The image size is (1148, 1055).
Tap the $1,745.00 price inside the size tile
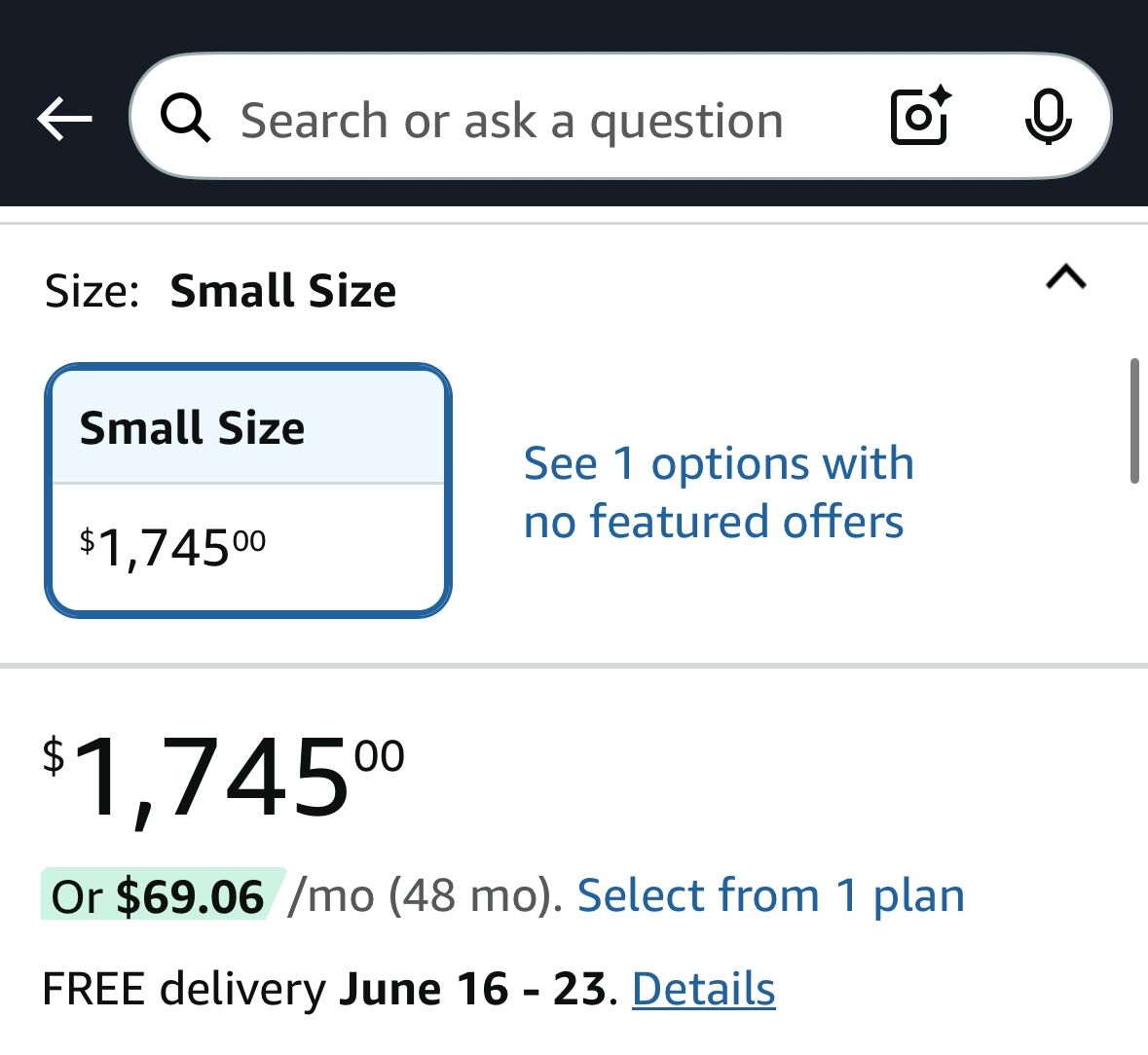pyautogui.click(x=172, y=548)
